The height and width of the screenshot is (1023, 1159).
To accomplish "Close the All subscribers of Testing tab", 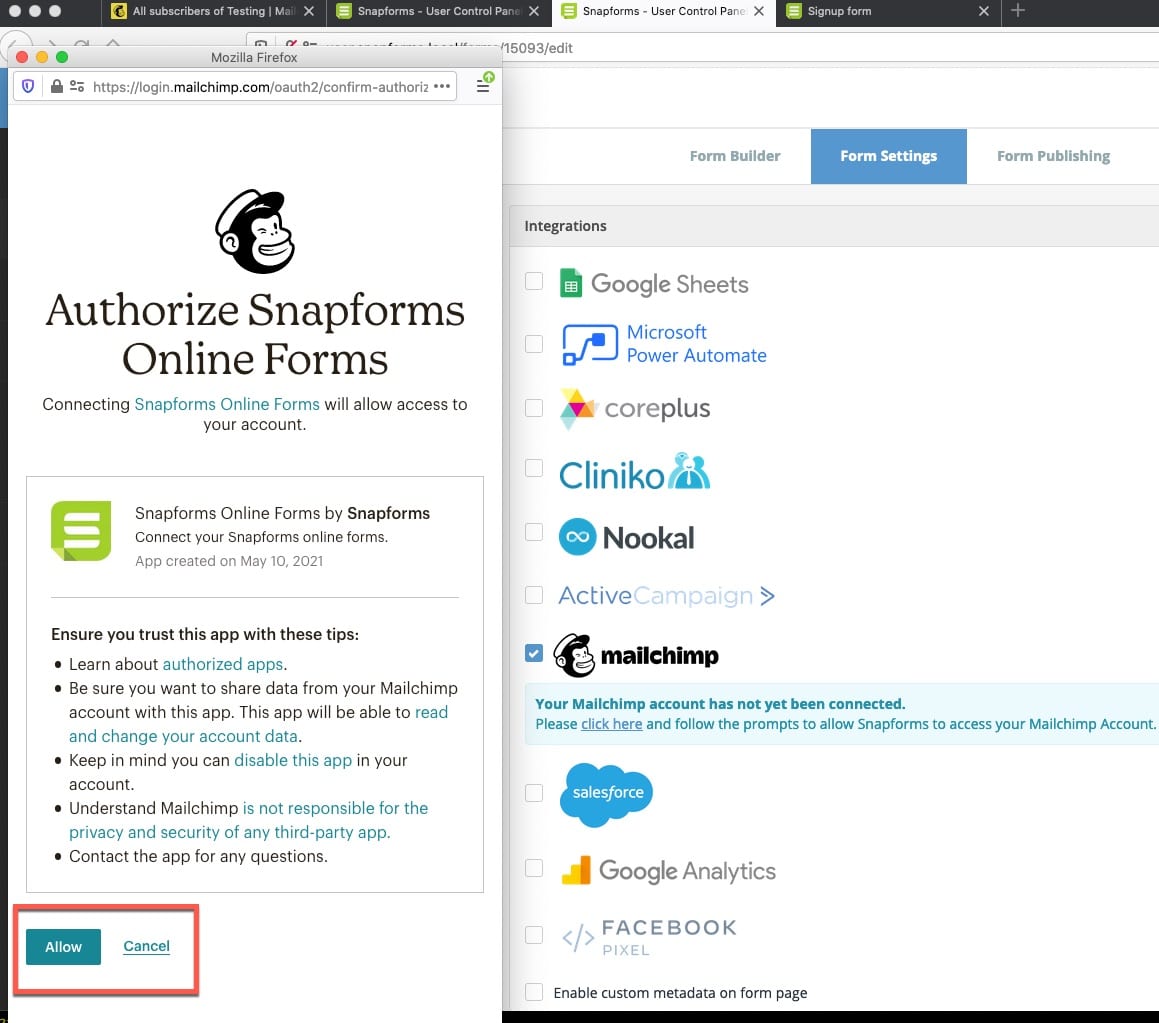I will click(x=309, y=11).
